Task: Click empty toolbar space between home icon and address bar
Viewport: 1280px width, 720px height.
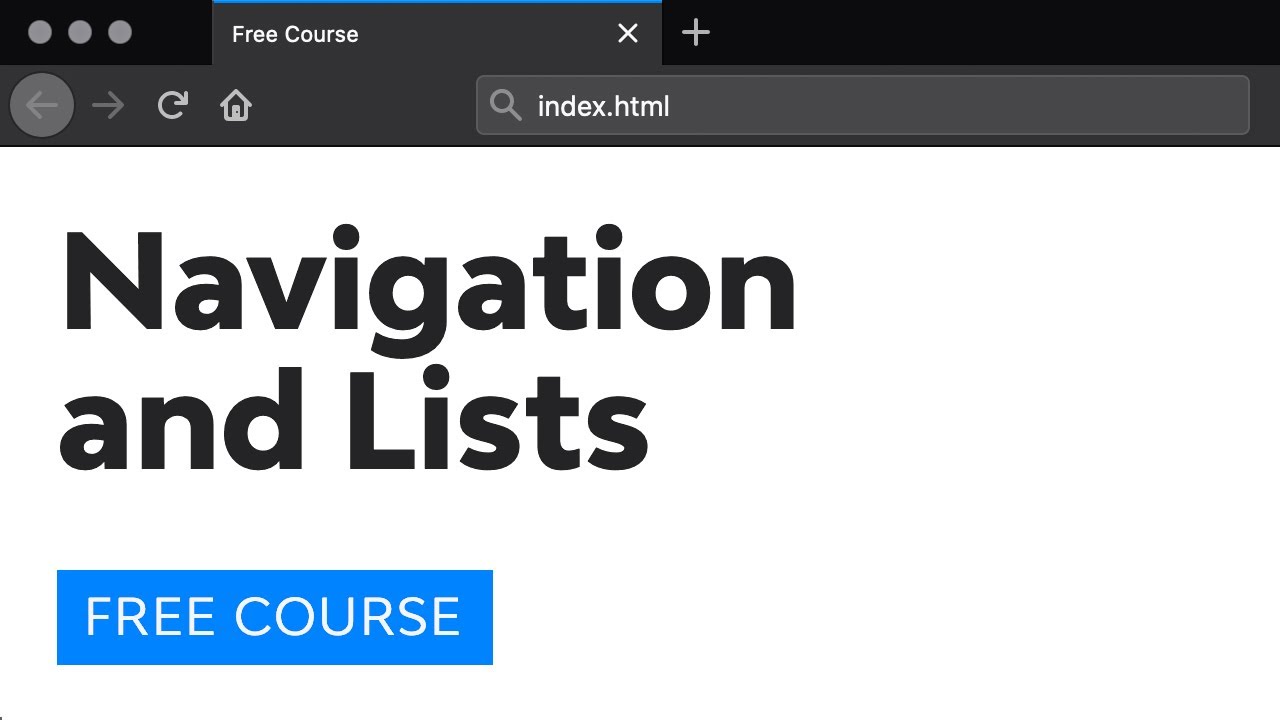Action: (x=365, y=105)
